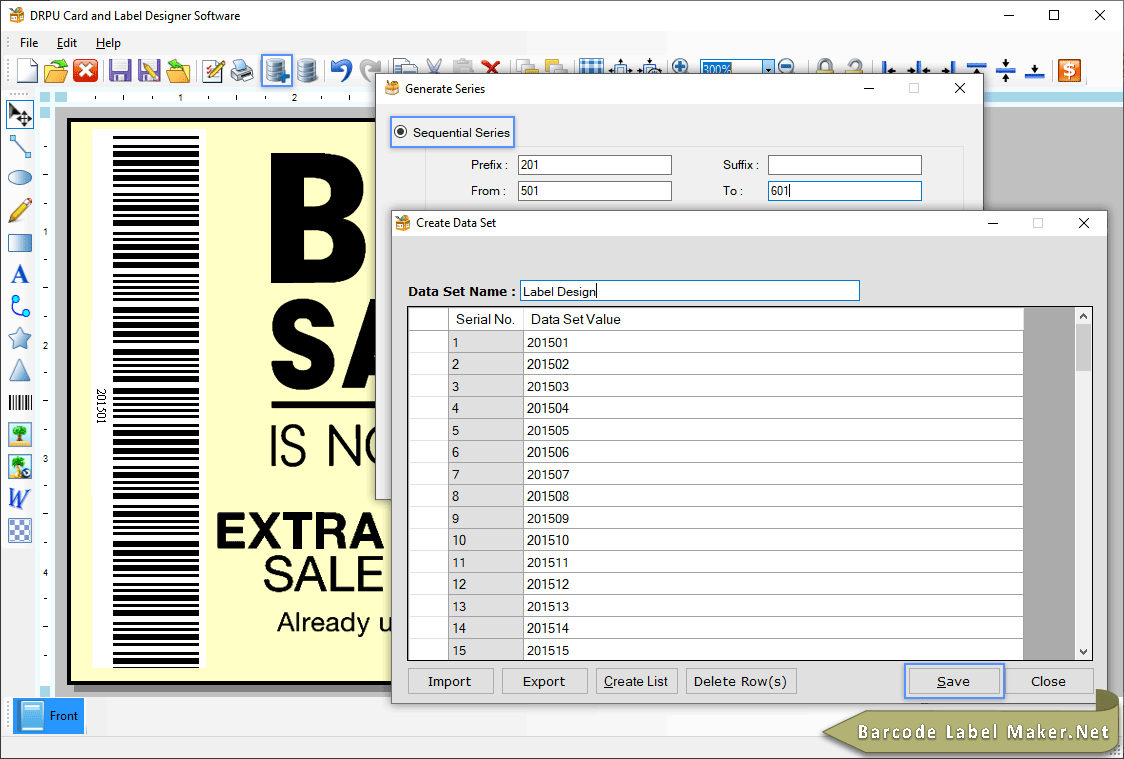Select data set value 201510
This screenshot has height=759, width=1124.
pyautogui.click(x=773, y=540)
